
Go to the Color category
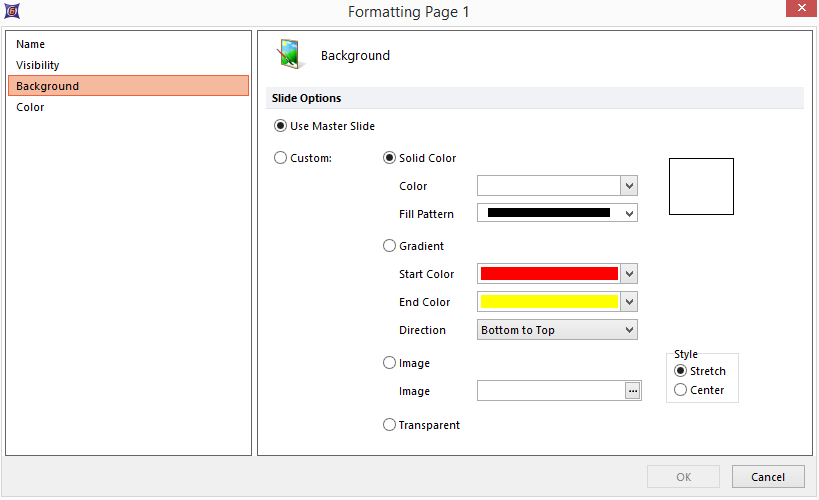coord(30,107)
